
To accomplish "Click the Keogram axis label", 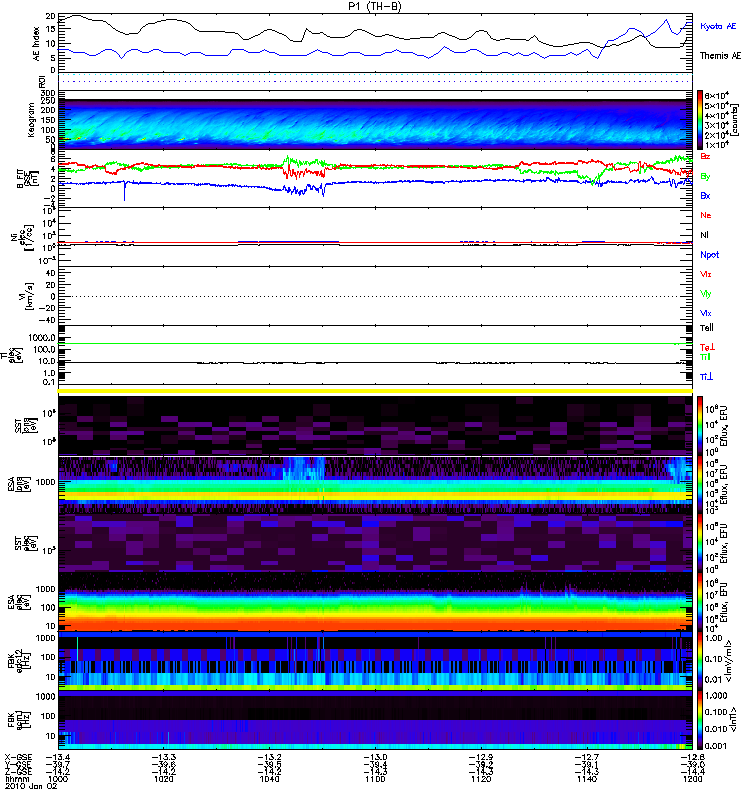I will 32,120.
